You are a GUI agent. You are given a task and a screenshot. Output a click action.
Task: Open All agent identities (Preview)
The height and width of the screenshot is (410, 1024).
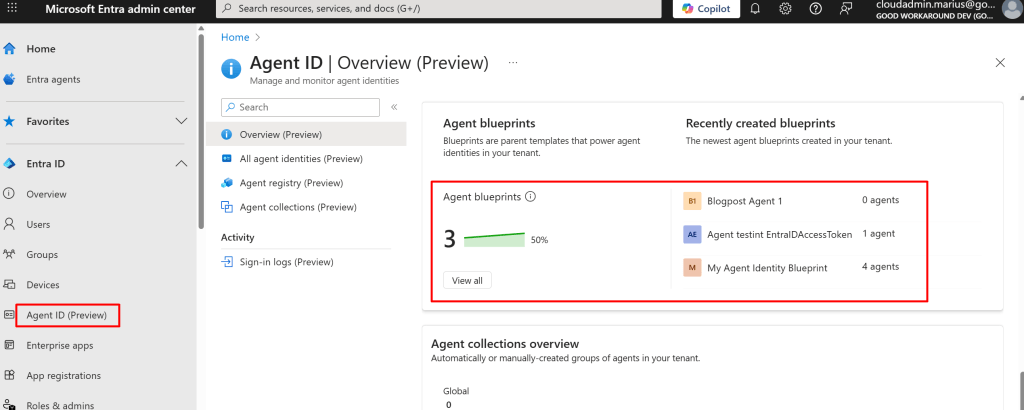[300, 158]
